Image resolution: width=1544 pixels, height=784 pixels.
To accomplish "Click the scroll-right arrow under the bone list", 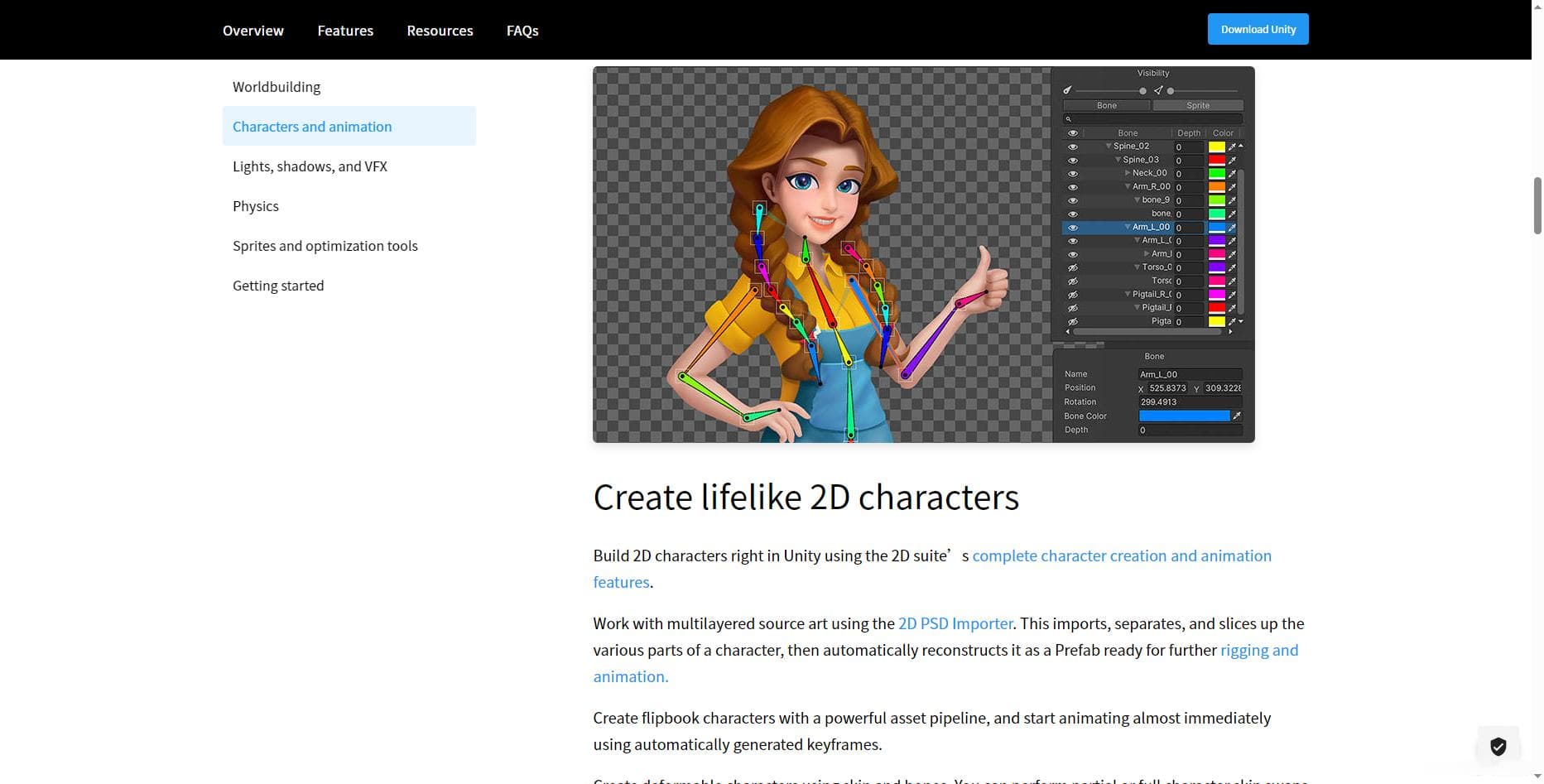I will [1230, 331].
